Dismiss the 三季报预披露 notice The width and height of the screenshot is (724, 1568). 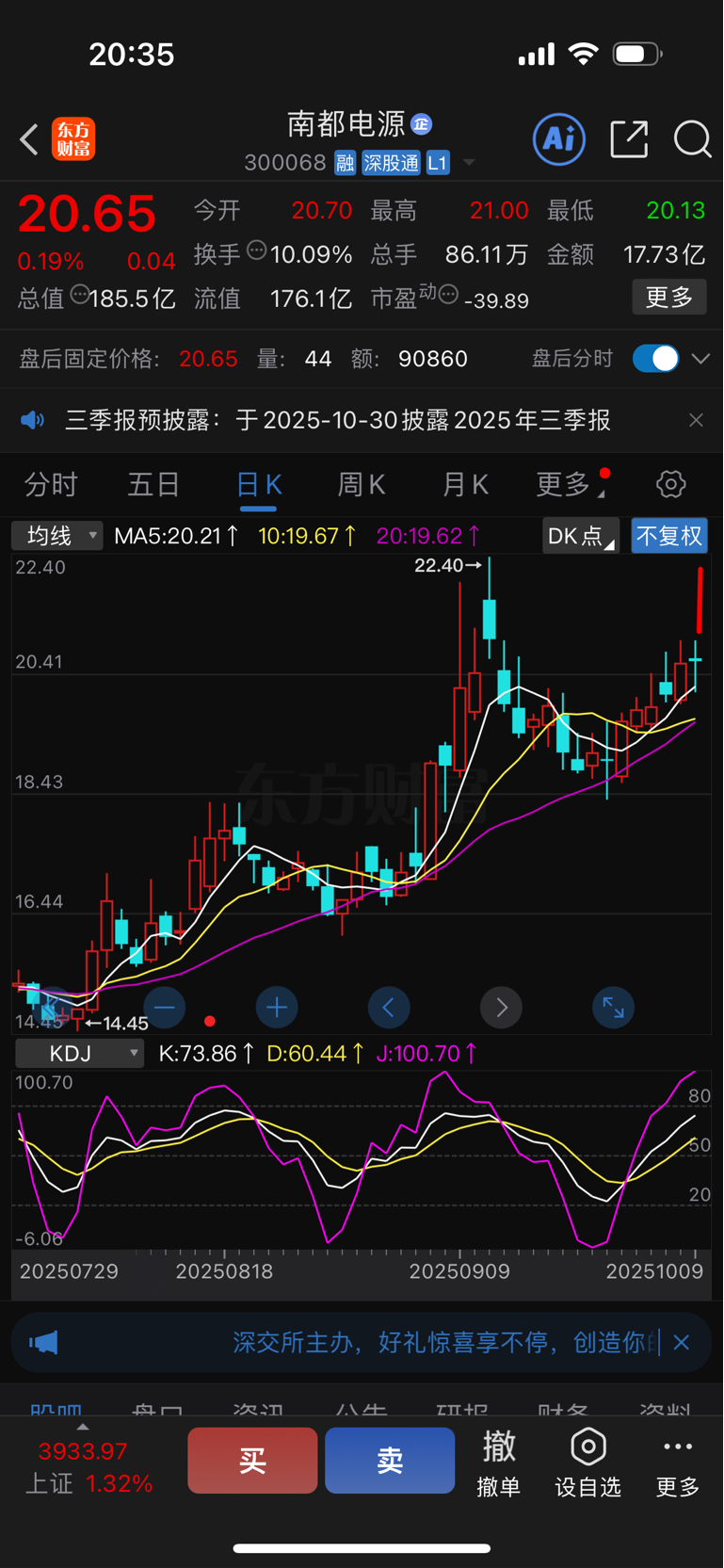pos(696,420)
